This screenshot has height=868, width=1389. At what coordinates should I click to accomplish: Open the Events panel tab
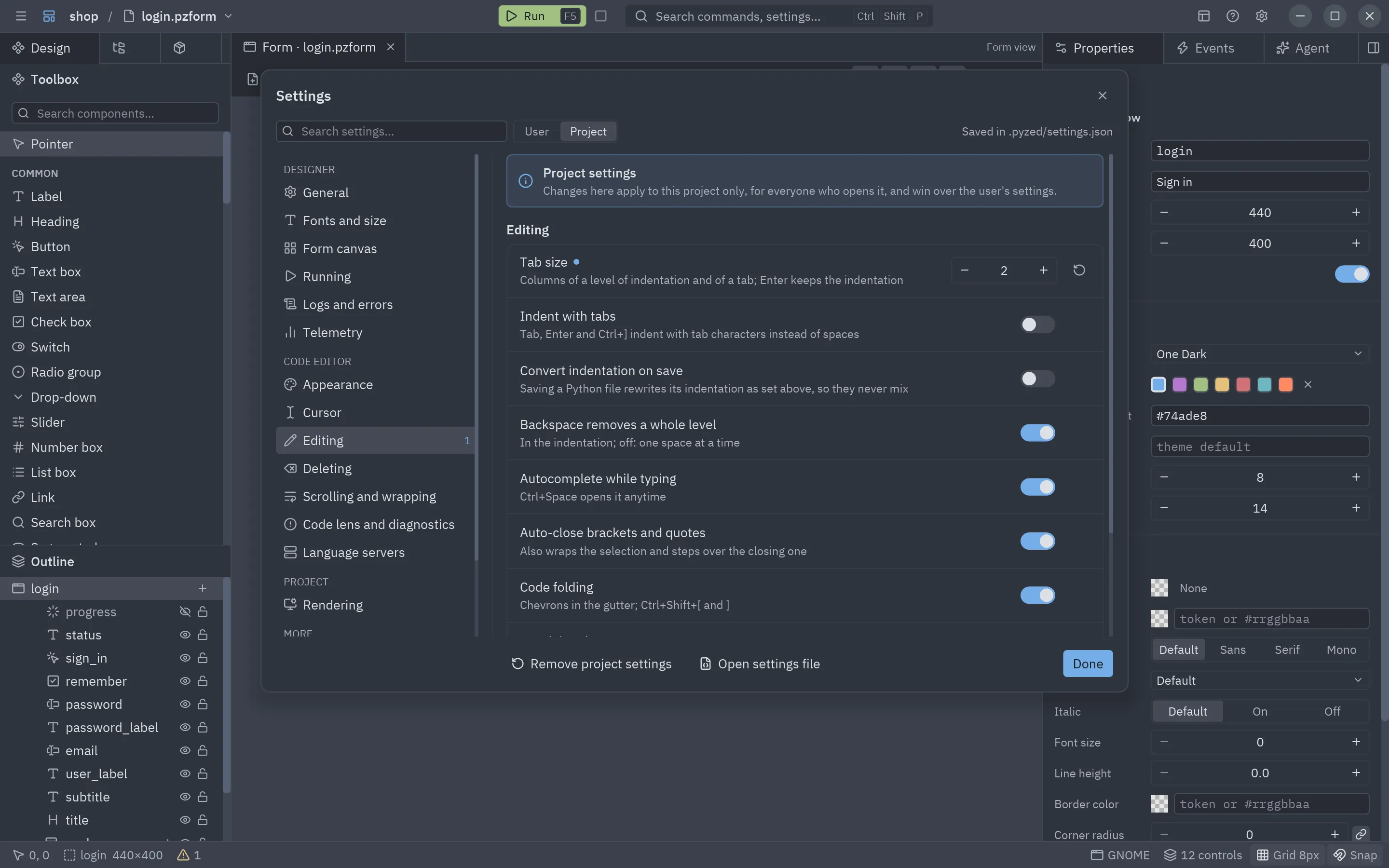1213,48
